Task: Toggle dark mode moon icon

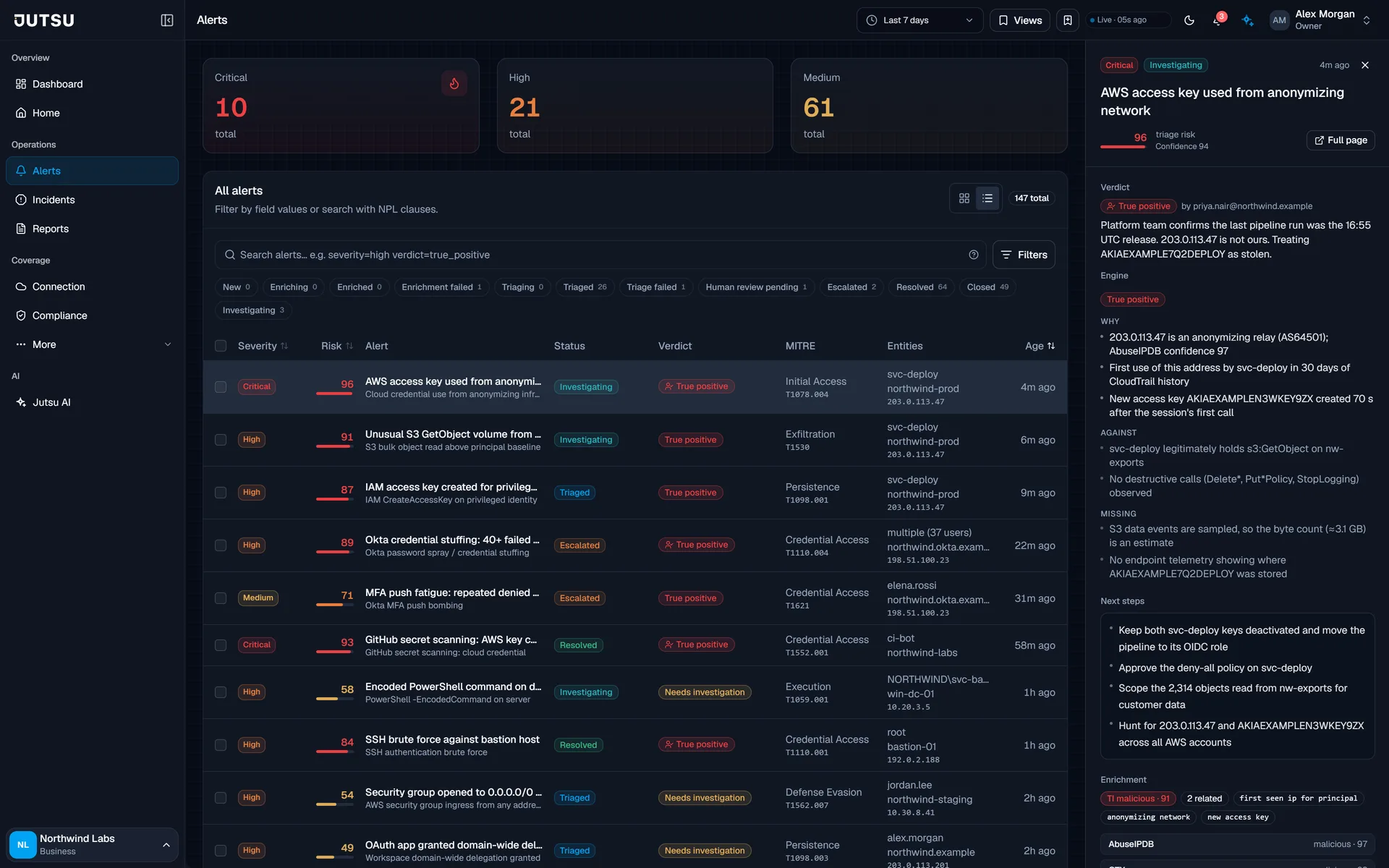Action: tap(1189, 20)
